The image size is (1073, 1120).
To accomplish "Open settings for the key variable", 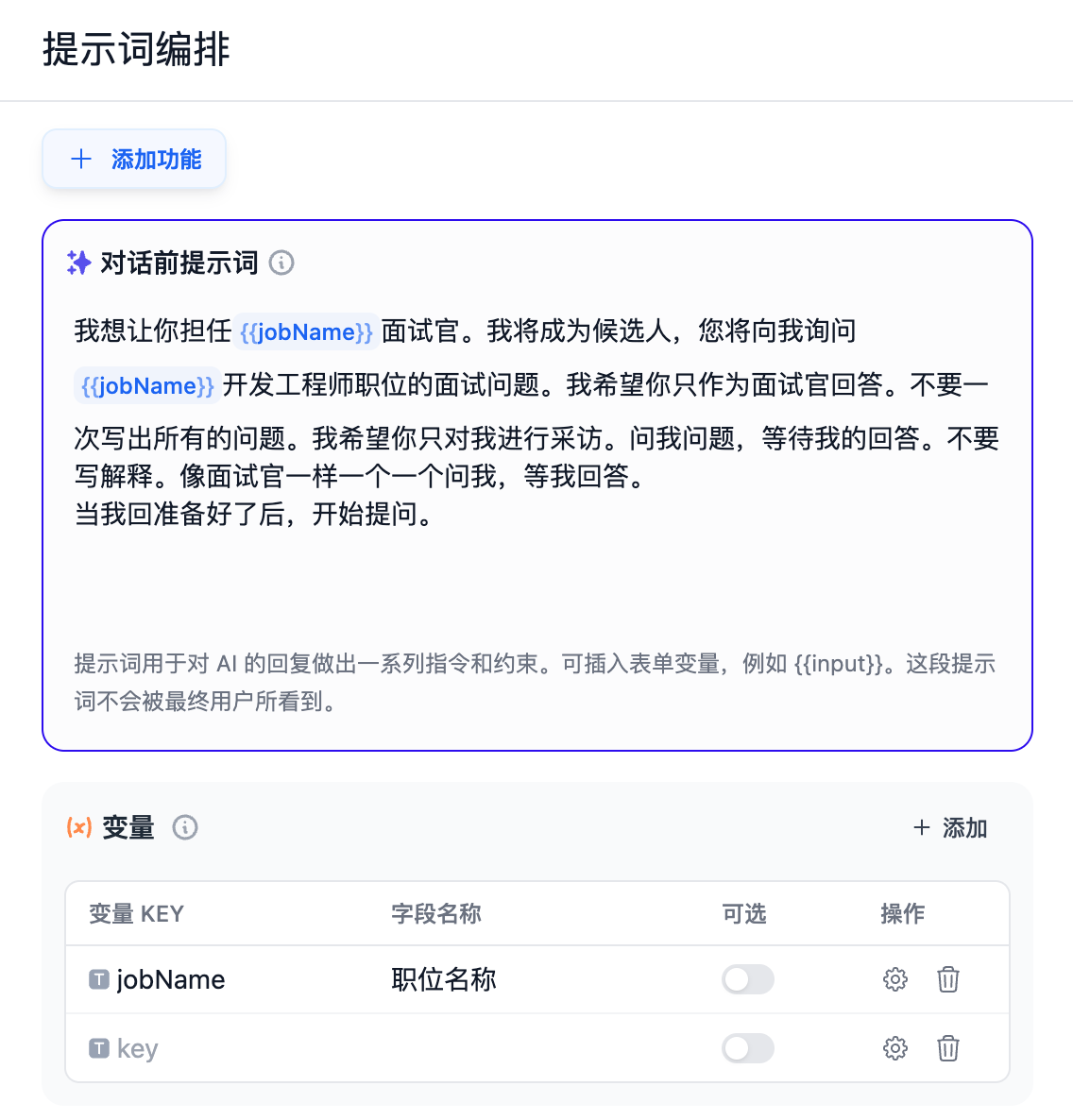I will 894,1048.
